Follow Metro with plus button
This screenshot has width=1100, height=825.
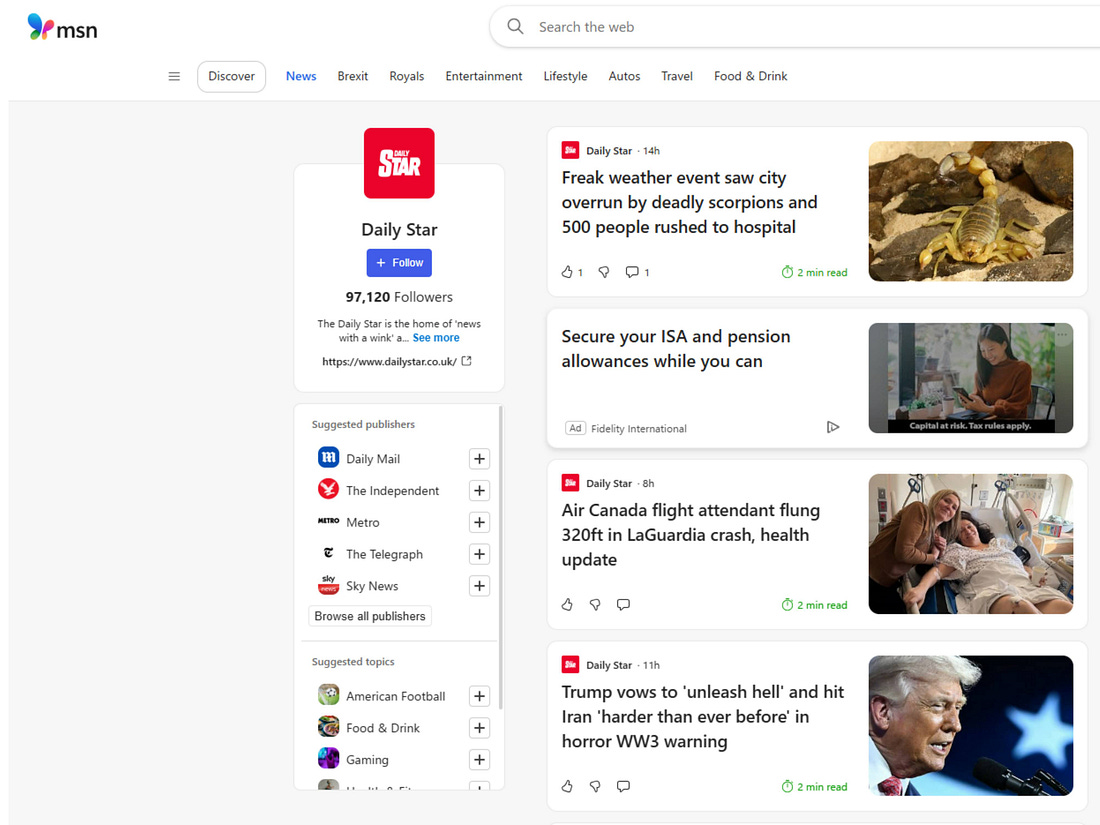pos(479,522)
